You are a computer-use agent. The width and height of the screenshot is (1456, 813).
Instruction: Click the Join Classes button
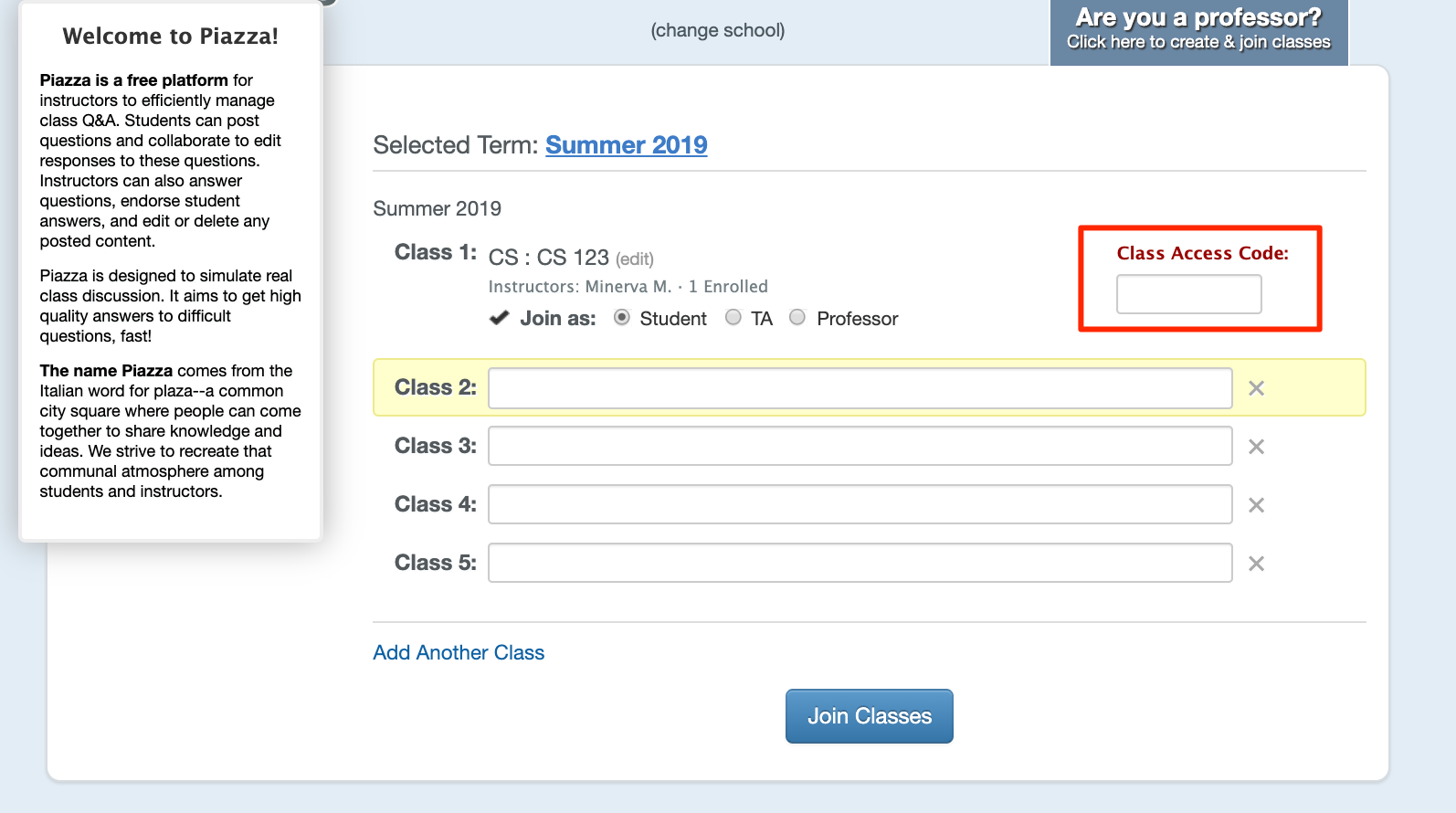pyautogui.click(x=870, y=716)
